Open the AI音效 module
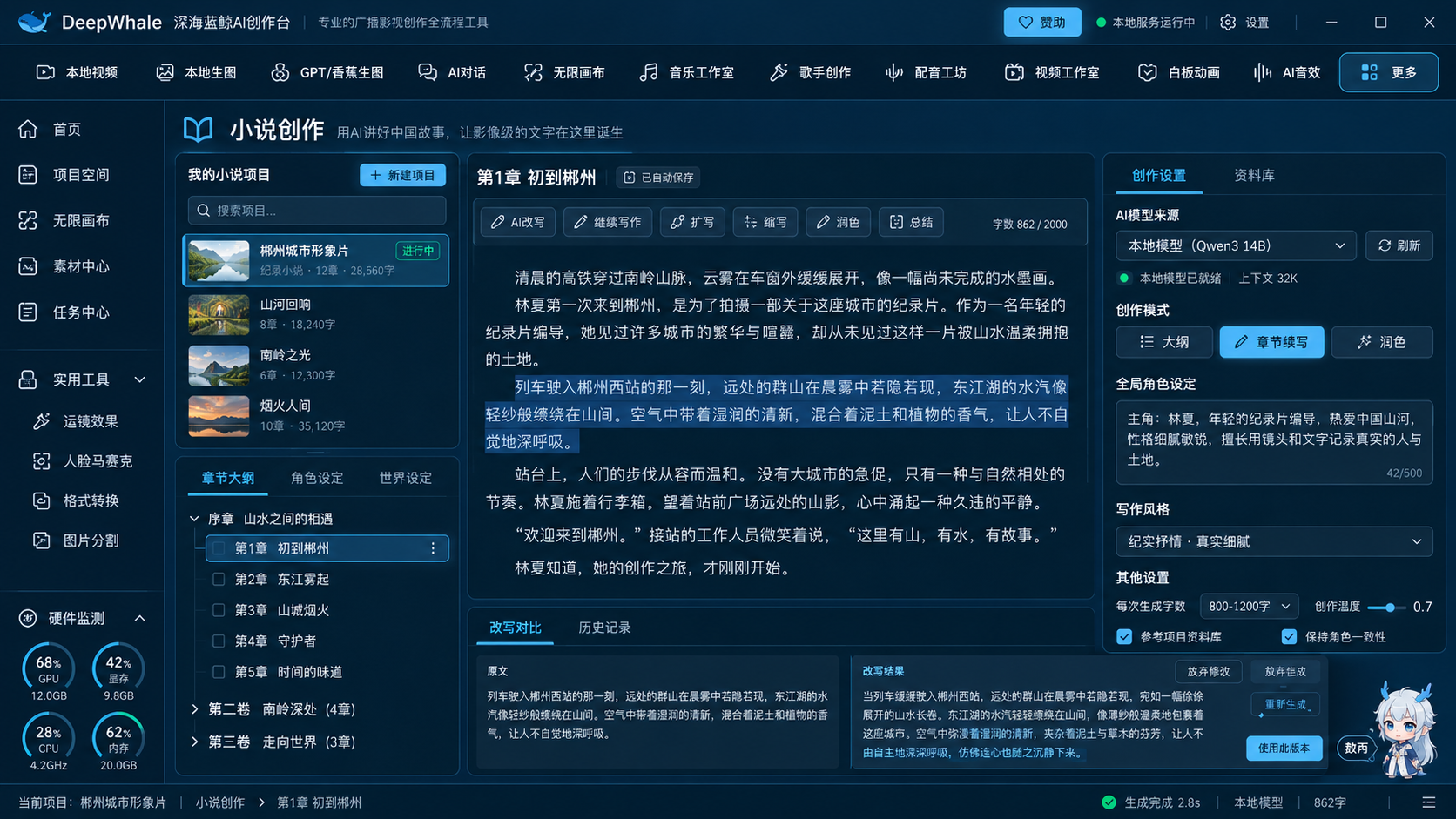 (1287, 72)
